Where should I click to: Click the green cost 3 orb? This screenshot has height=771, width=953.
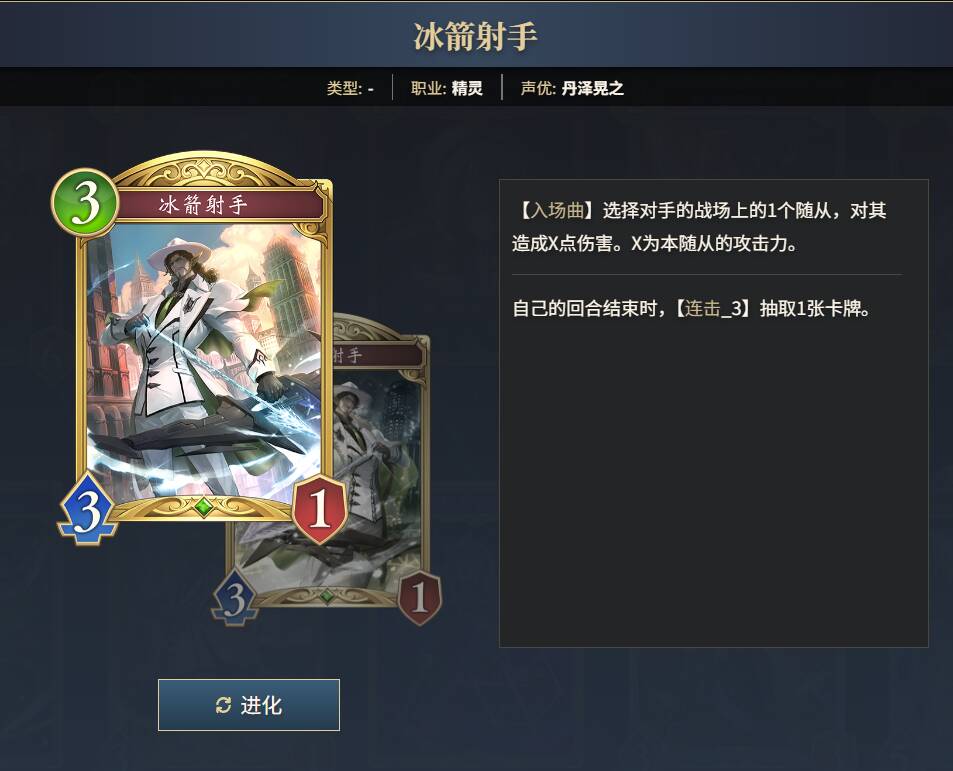coord(84,202)
